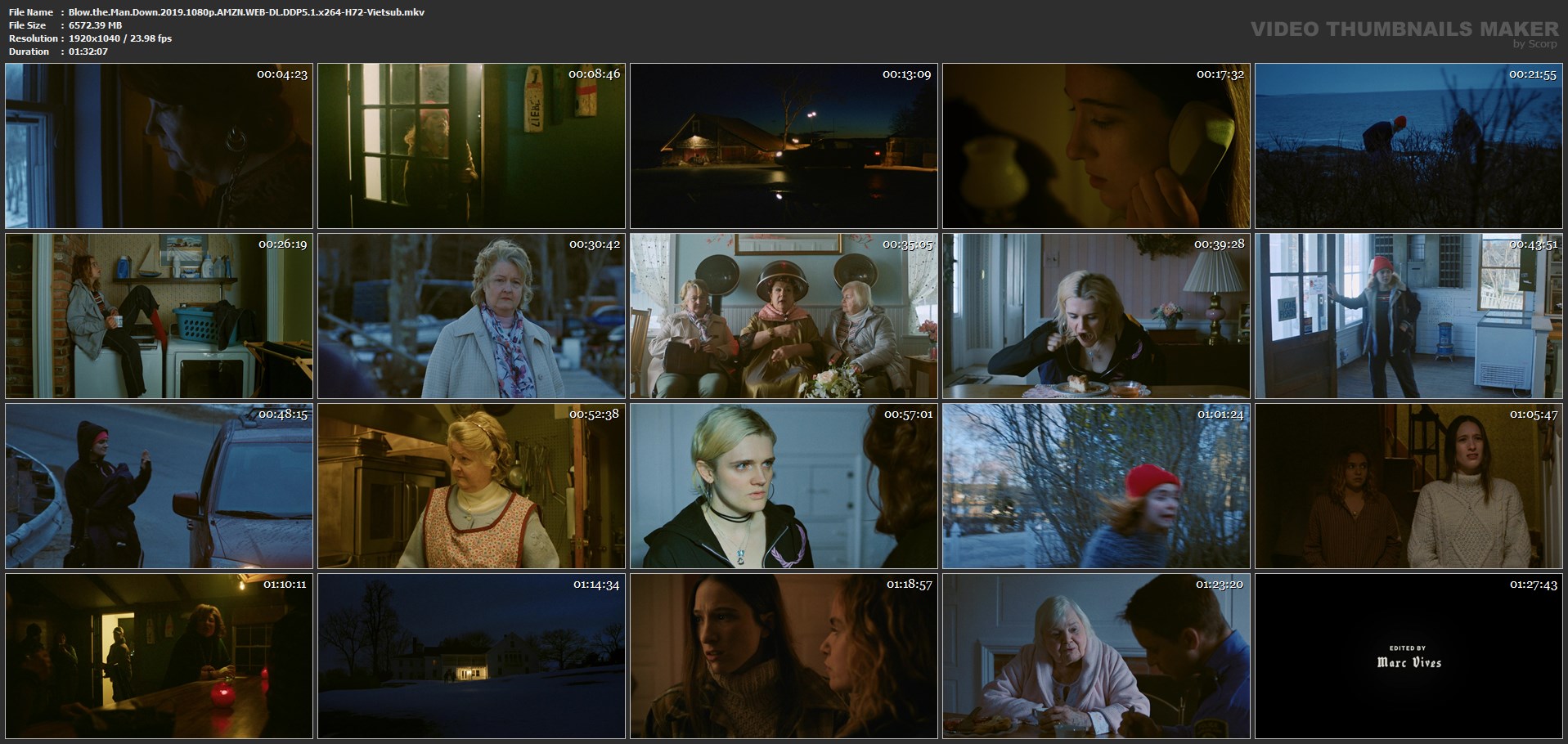Click the file name Blow.the.Man.Down text

point(246,12)
